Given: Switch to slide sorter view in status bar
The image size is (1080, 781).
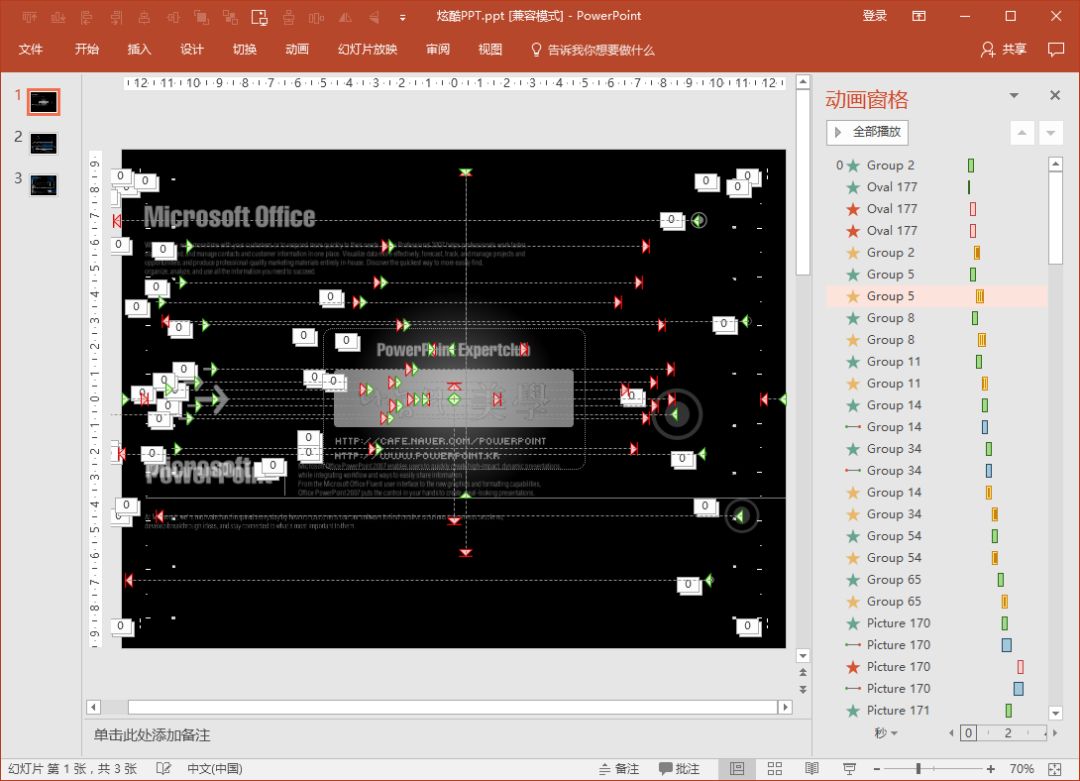Looking at the screenshot, I should point(774,769).
